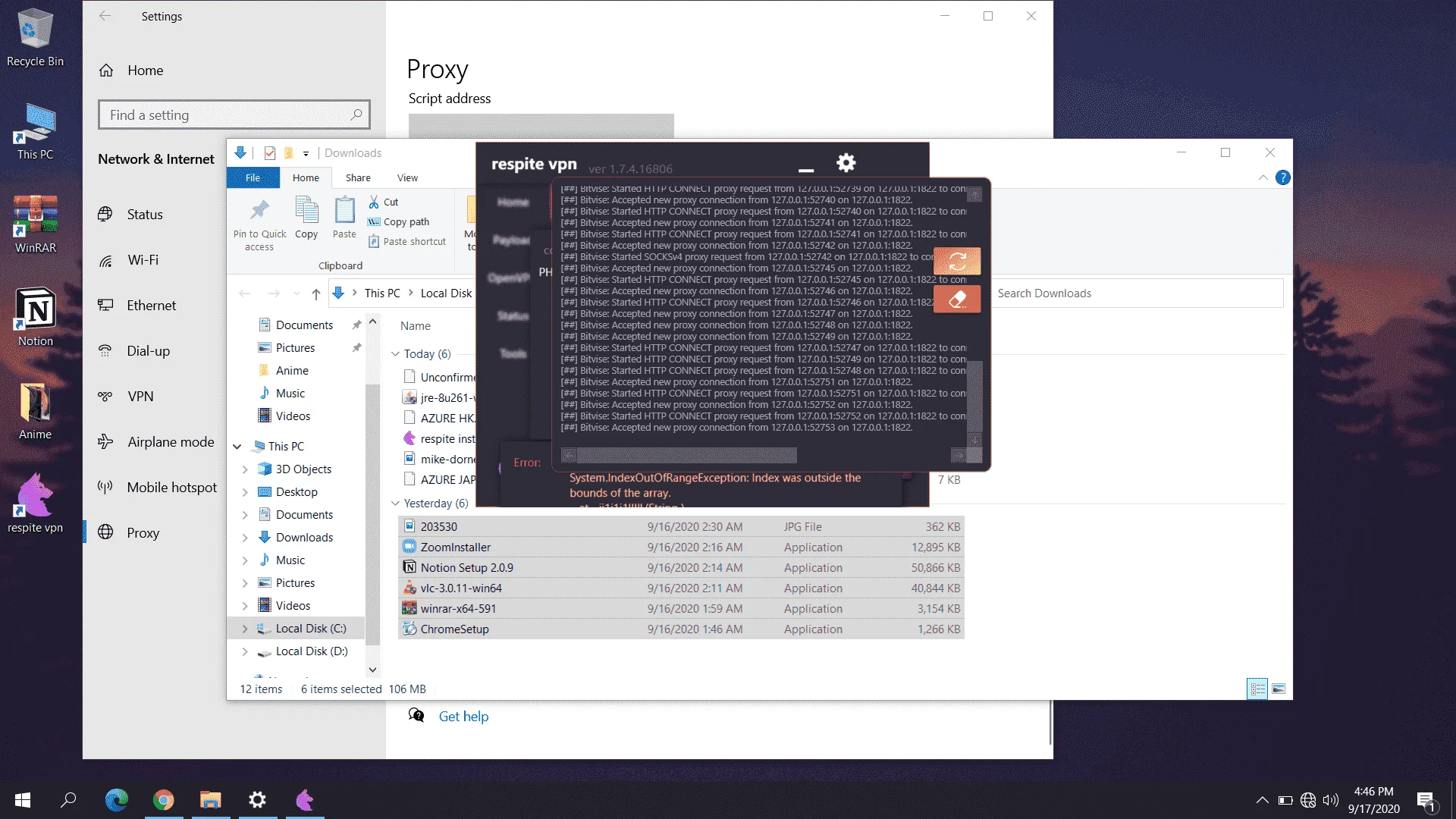Select Ethernet in Network settings
The image size is (1456, 819).
(137, 306)
